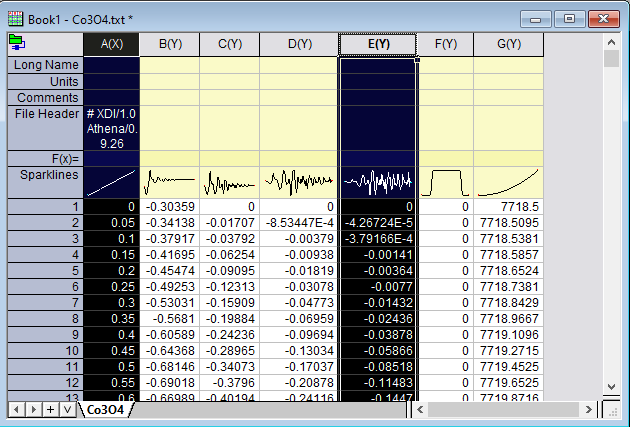Click cell with value -0.30359
The height and width of the screenshot is (427, 630).
tap(170, 207)
